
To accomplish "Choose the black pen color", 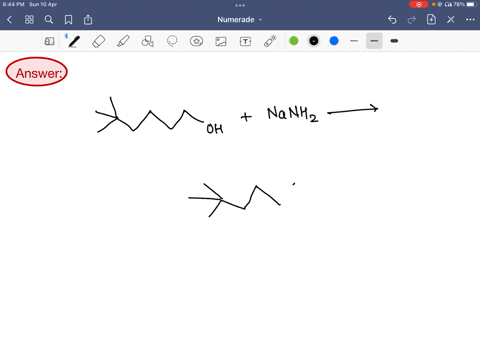I will 314,41.
